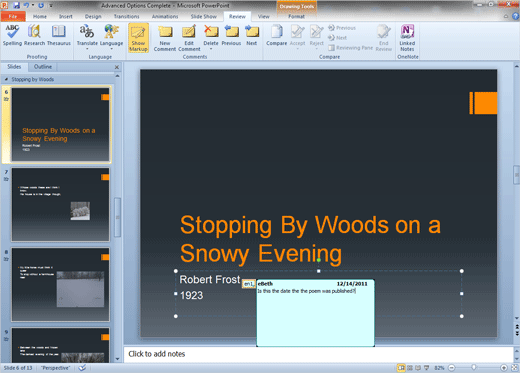This screenshot has width=520, height=373.
Task: Select the Slides pane tab
Action: [14, 67]
